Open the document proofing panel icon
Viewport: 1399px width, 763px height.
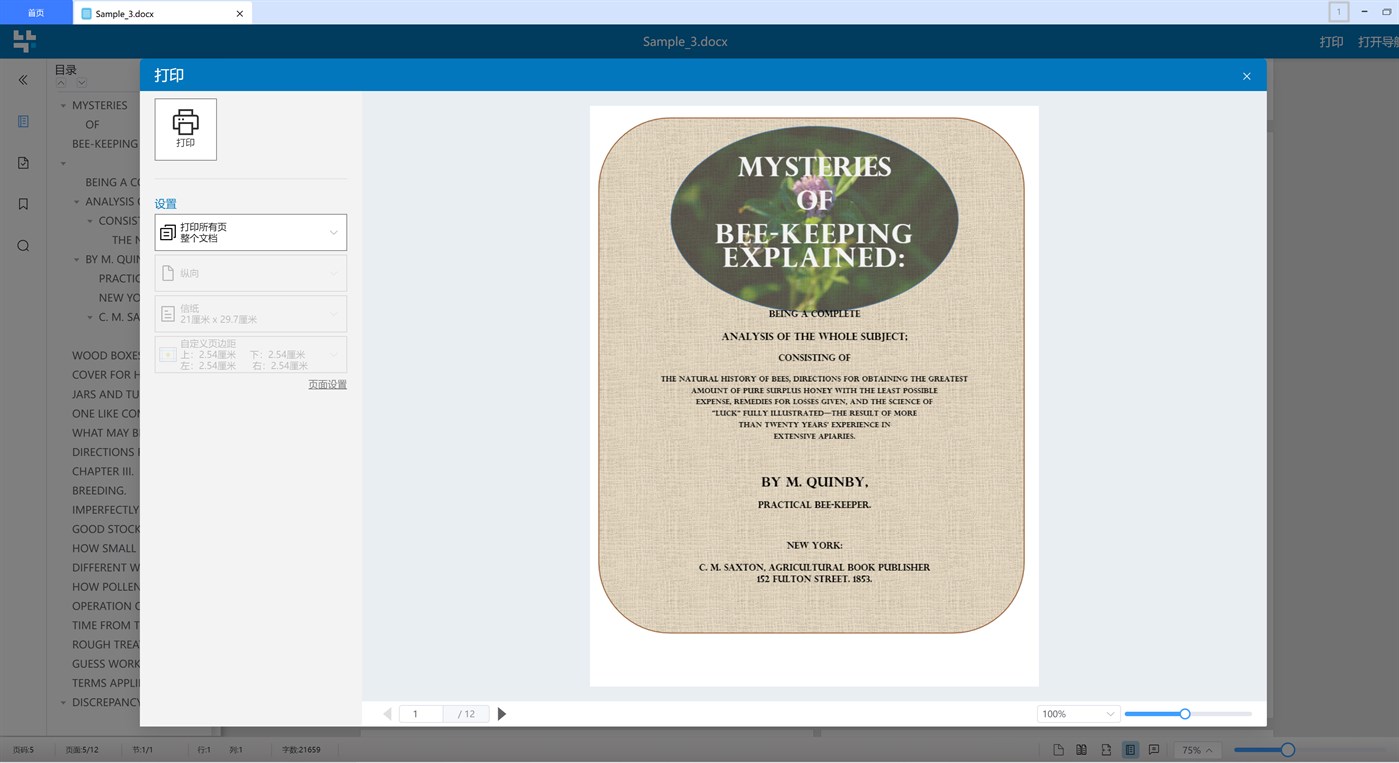click(23, 162)
